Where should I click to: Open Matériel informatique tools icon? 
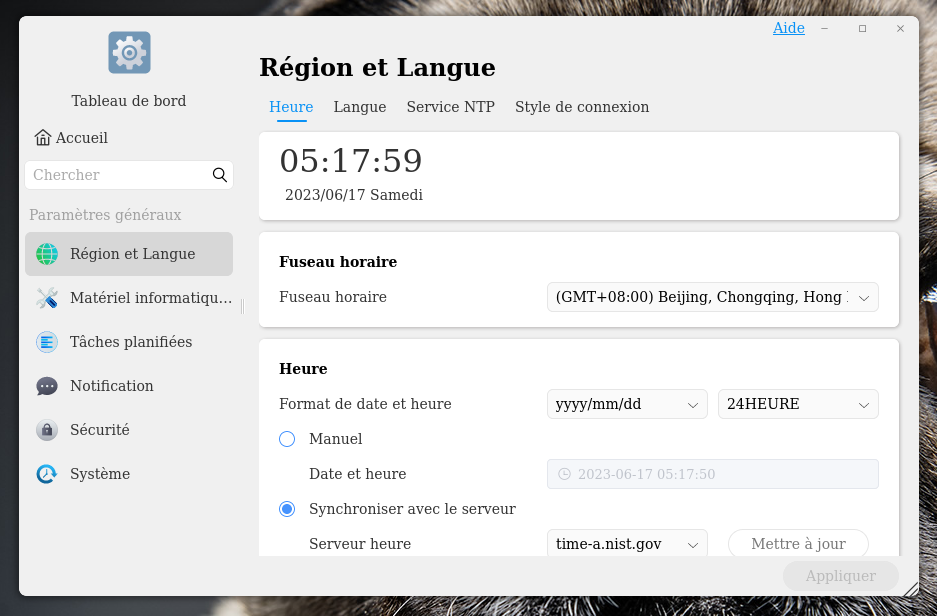coord(47,298)
